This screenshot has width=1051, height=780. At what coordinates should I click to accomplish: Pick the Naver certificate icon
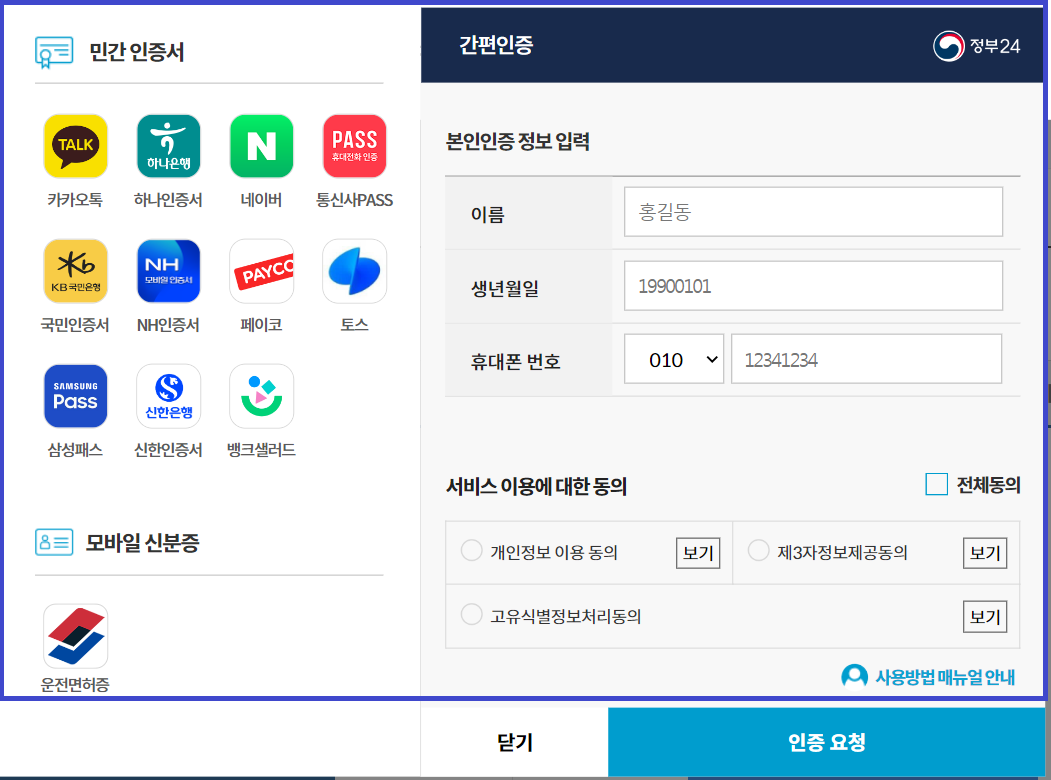click(261, 146)
